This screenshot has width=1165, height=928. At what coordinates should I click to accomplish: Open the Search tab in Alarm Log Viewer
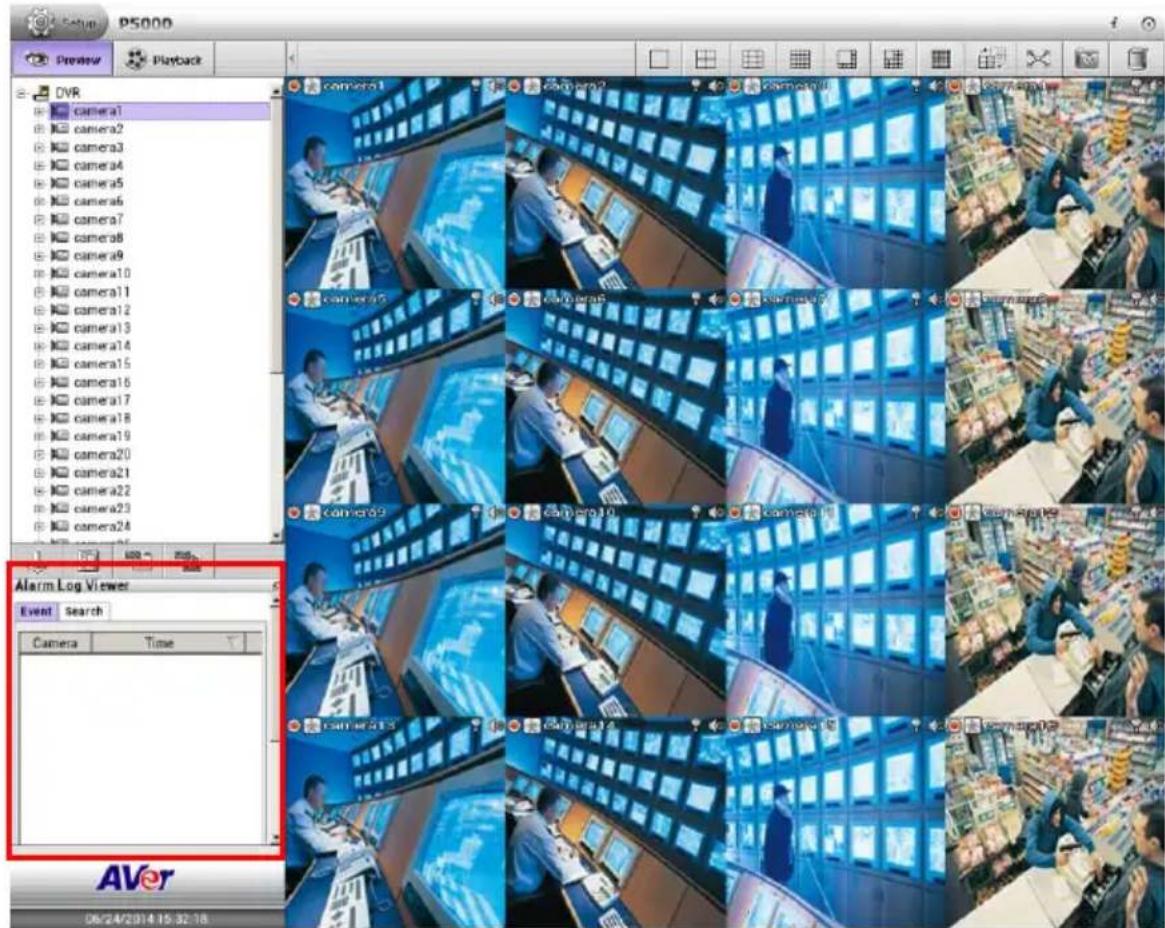tap(83, 611)
